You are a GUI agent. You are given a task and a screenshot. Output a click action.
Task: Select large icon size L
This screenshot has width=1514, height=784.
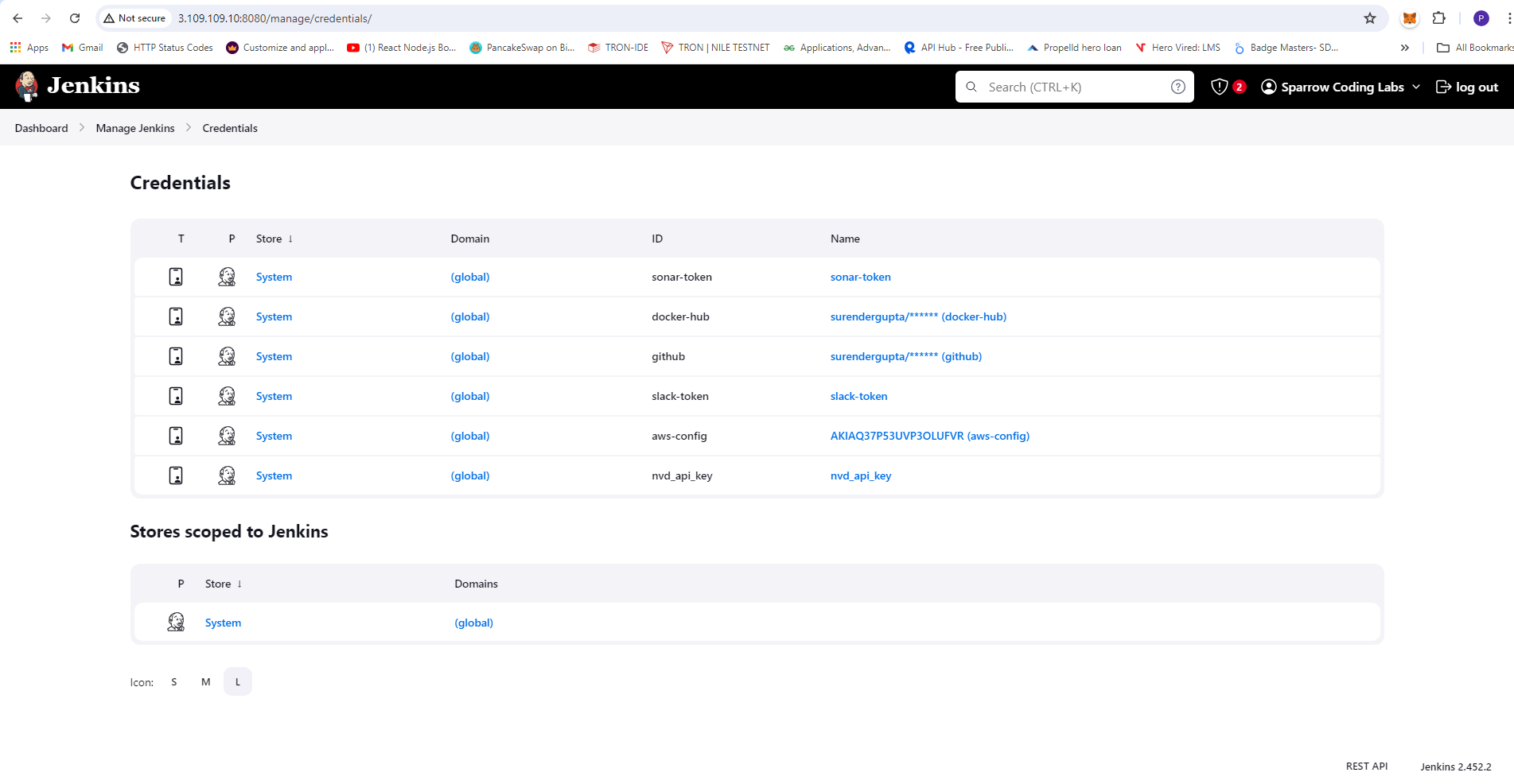click(x=238, y=682)
